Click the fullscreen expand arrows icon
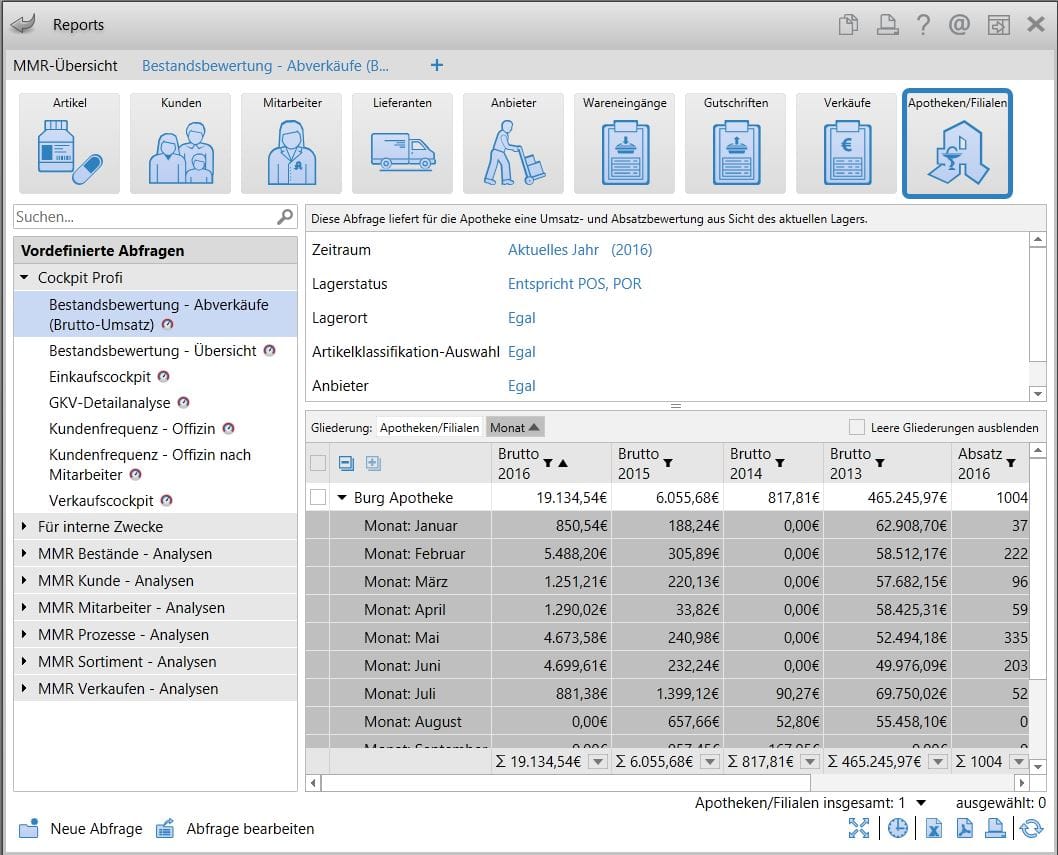Viewport: 1058px width, 855px height. tap(859, 828)
